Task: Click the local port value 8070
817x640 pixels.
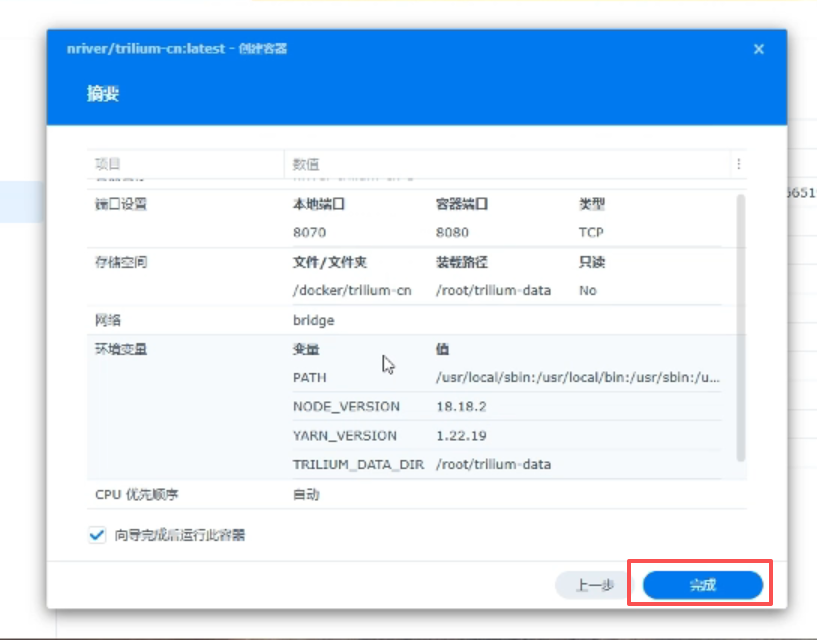Action: [309, 233]
